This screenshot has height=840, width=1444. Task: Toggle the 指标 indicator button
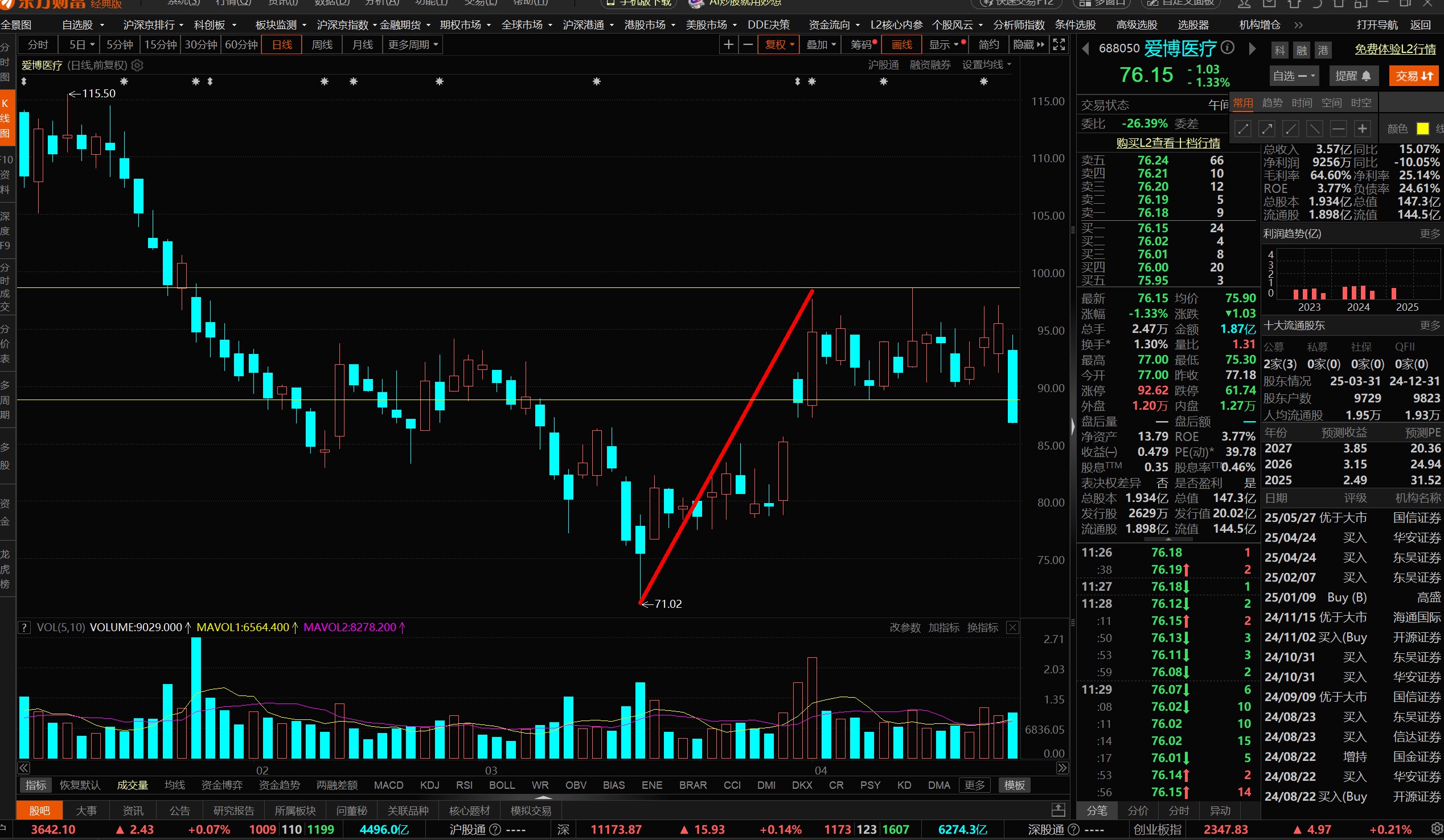(35, 785)
